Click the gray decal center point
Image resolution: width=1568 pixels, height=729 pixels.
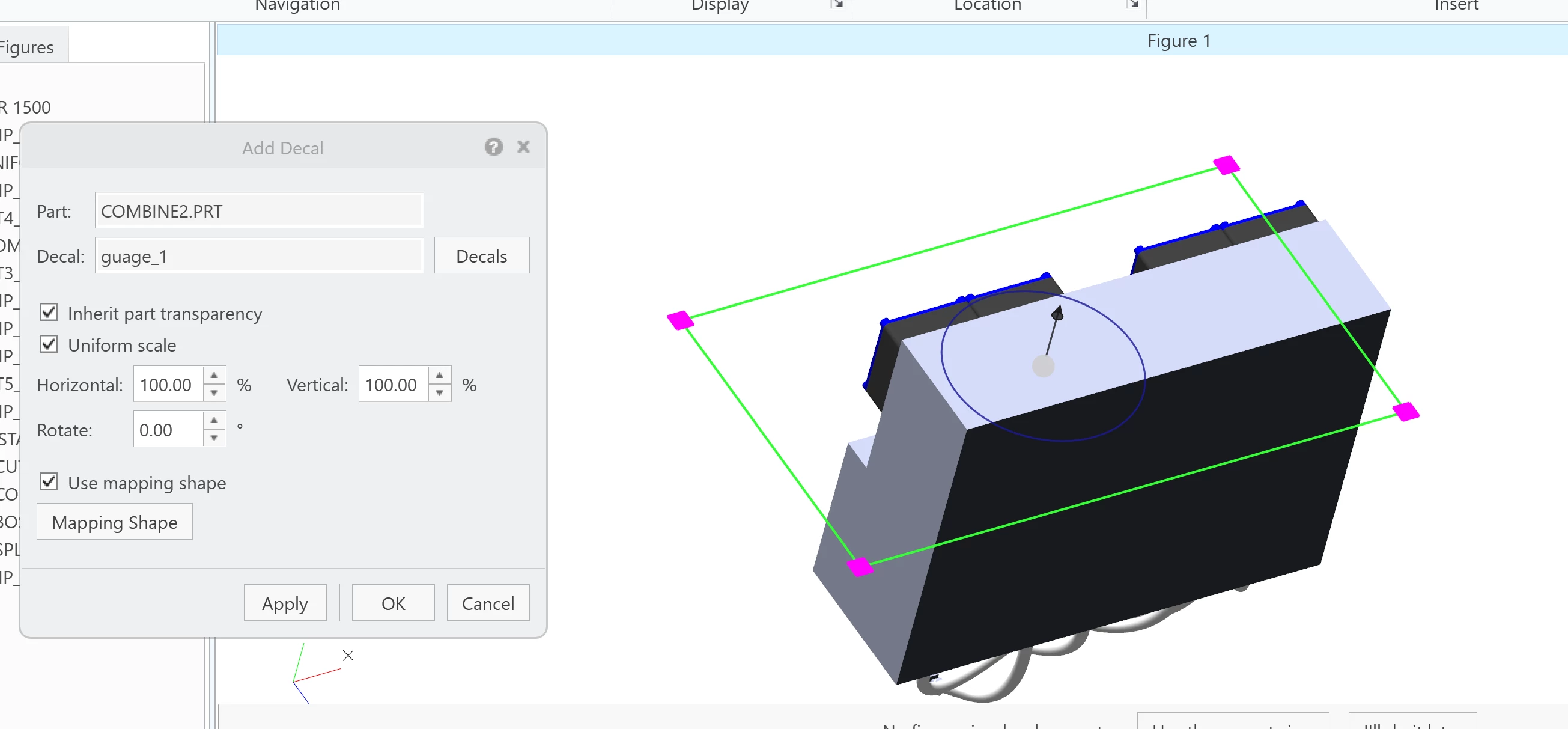1044,367
